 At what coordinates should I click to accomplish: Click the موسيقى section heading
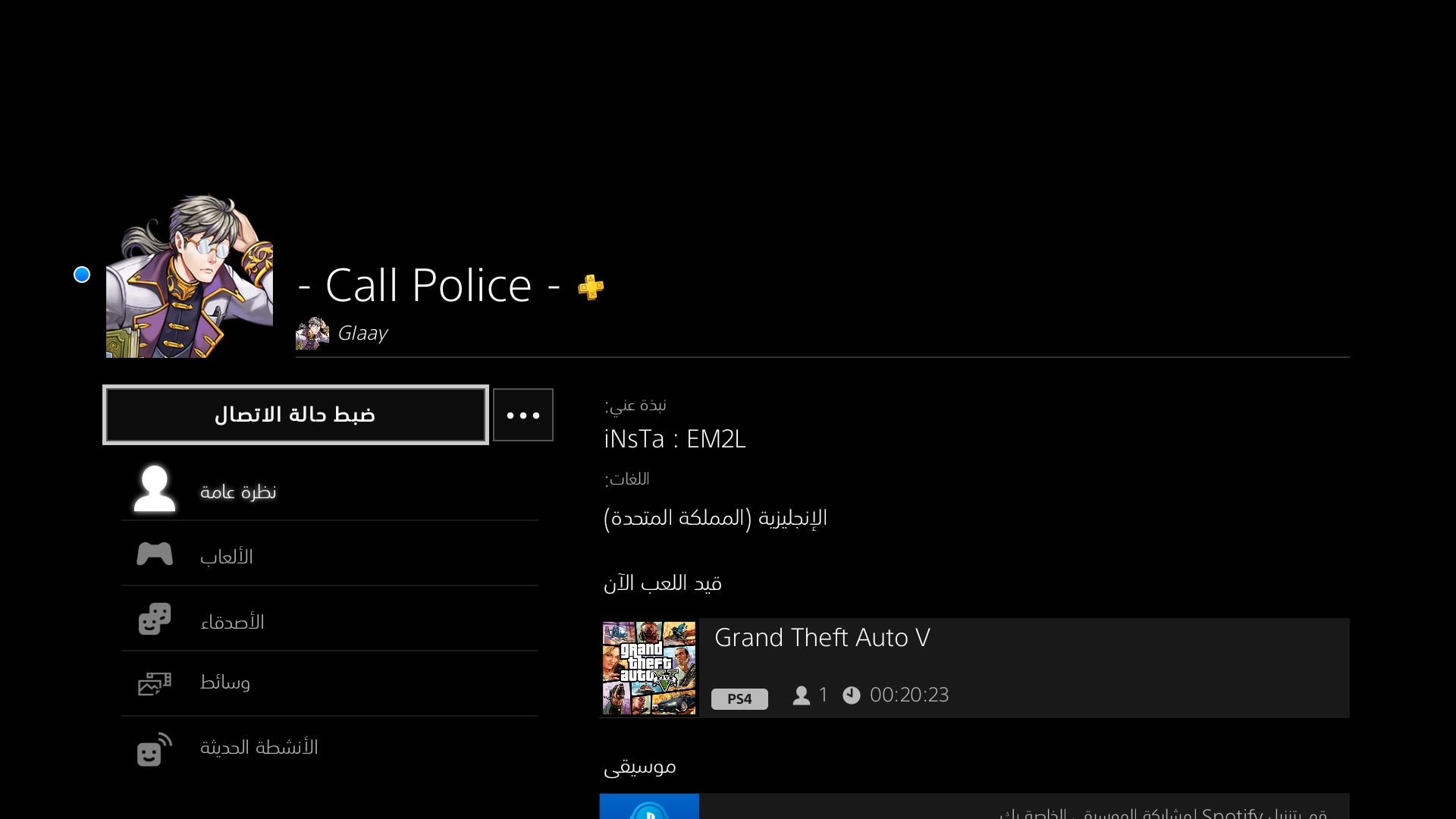point(639,767)
